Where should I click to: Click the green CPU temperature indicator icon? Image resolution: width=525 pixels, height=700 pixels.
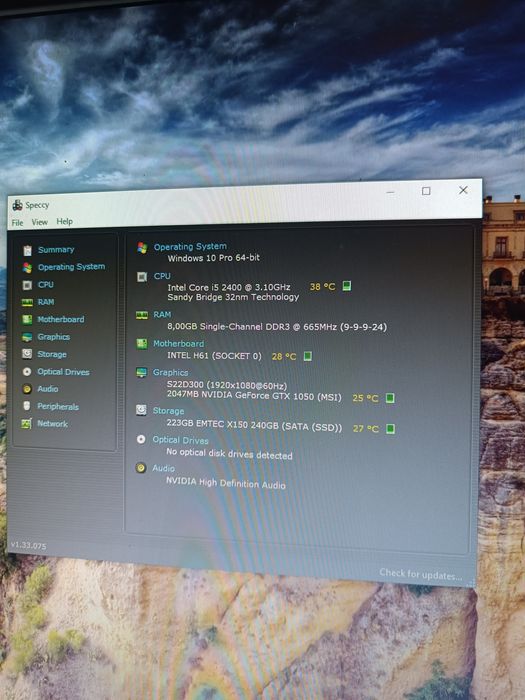(346, 286)
